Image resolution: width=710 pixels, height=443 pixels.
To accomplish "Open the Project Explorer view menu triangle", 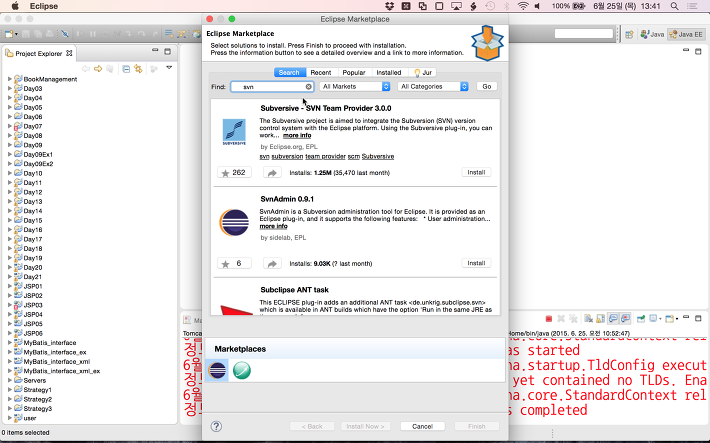I will click(x=169, y=67).
